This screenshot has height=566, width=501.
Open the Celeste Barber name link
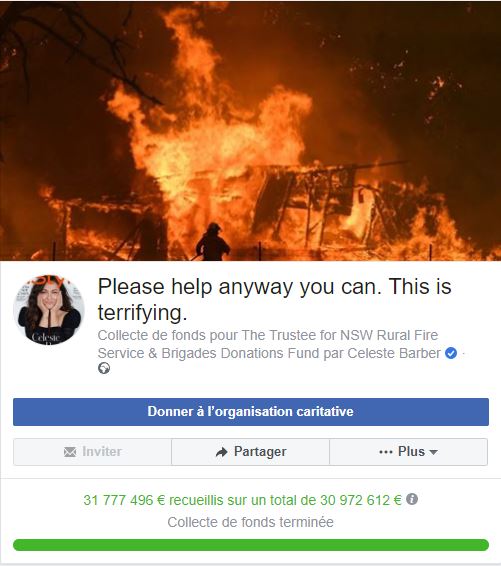[x=394, y=353]
